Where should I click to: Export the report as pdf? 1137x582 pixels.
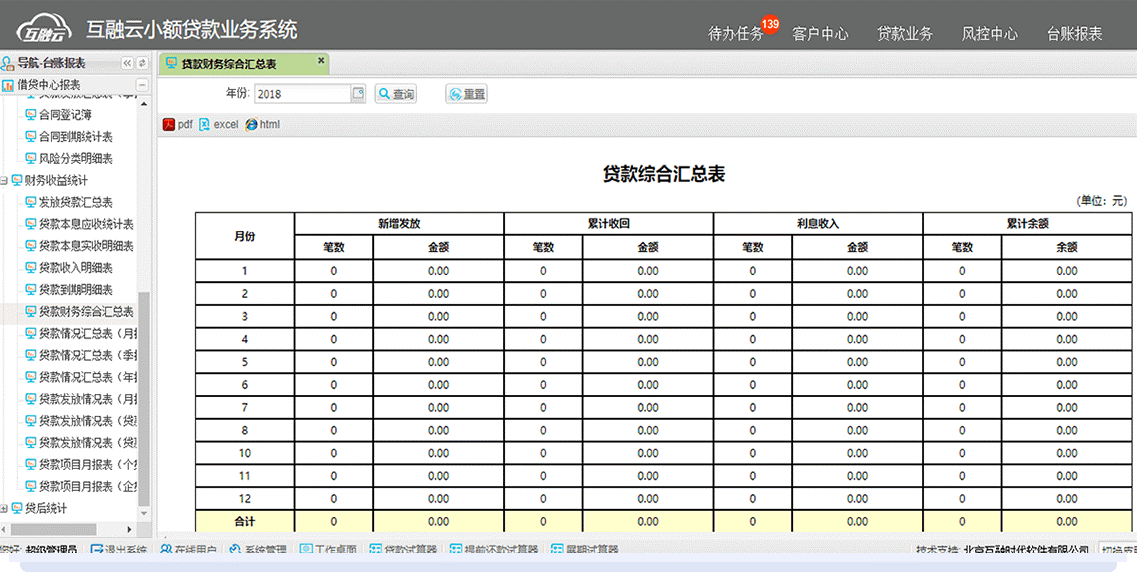[x=178, y=125]
